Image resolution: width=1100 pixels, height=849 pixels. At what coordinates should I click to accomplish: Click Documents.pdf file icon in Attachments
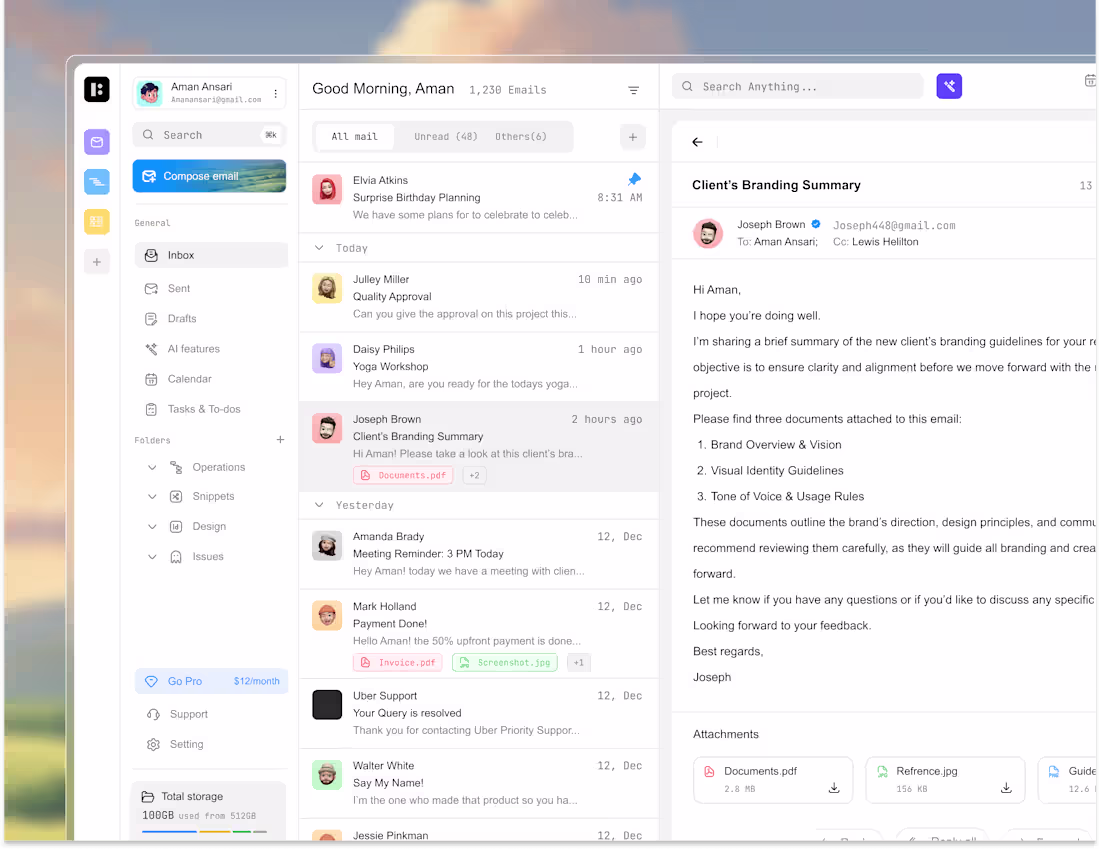(709, 772)
